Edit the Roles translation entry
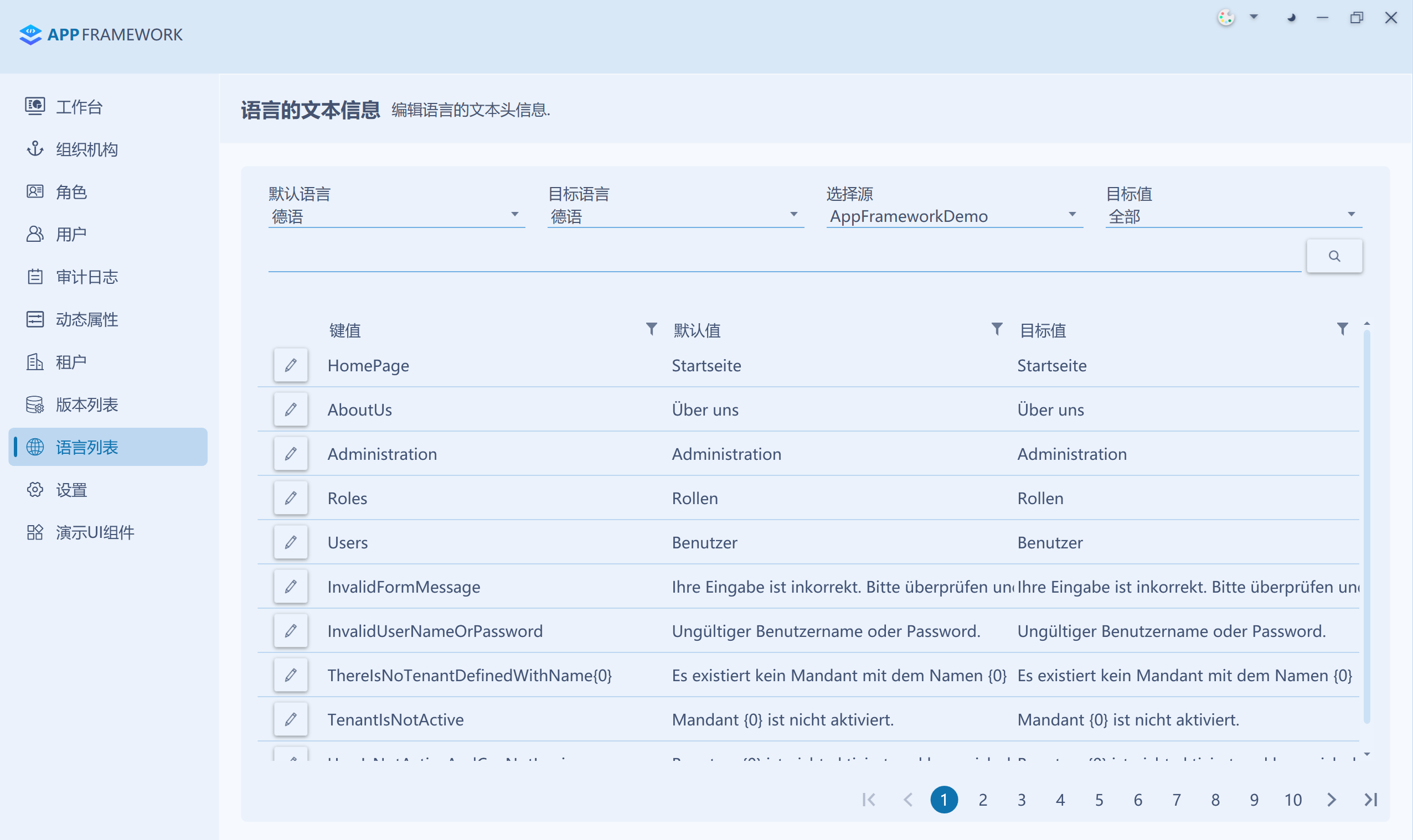Screen dimensions: 1413x840 (291, 498)
